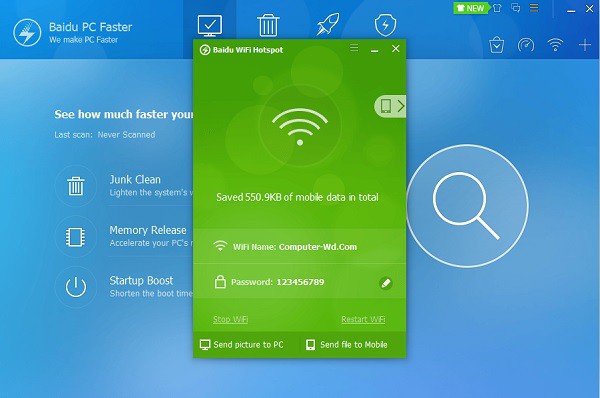Edit password with the pencil icon
The height and width of the screenshot is (398, 600).
pos(386,283)
